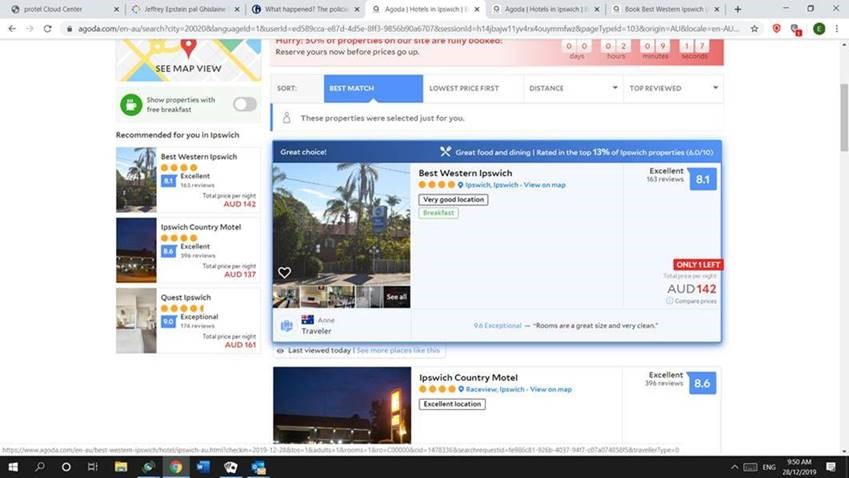Open sidebar Quest Ipswich recommendation photo
The height and width of the screenshot is (478, 849).
pyautogui.click(x=136, y=320)
